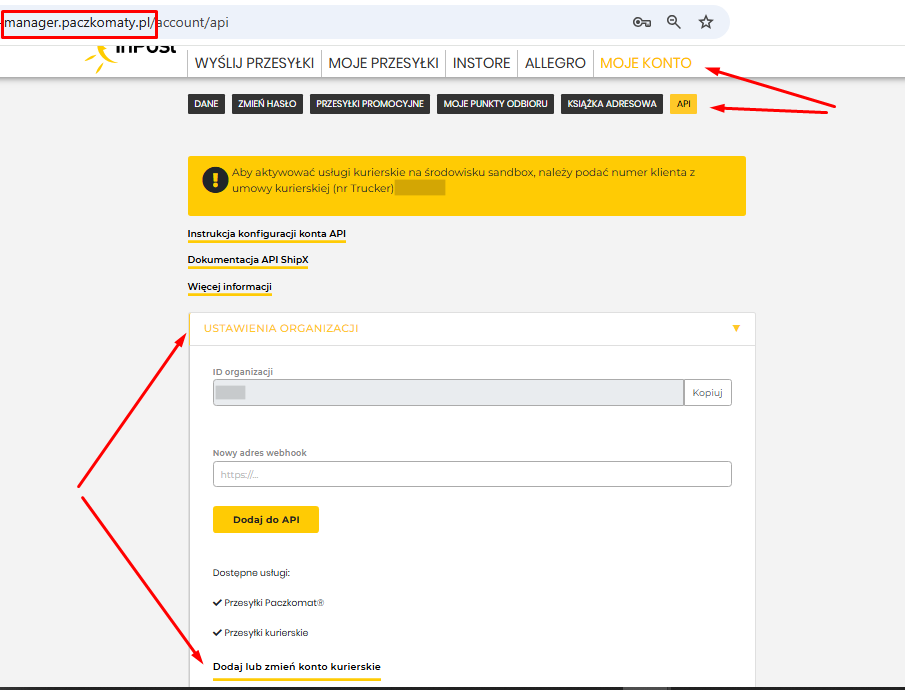The height and width of the screenshot is (690, 905).
Task: Open the zoom magnifier in address bar
Action: (674, 22)
